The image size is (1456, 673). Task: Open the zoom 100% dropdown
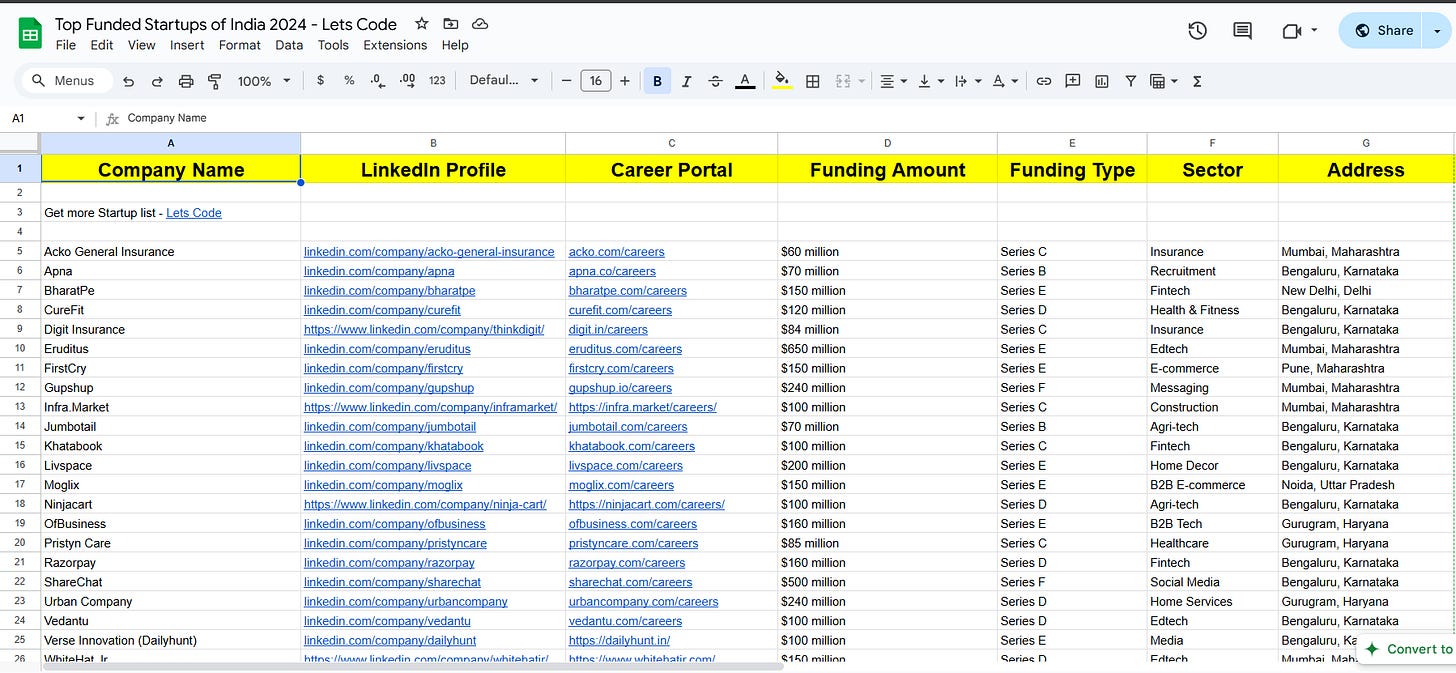pos(264,81)
